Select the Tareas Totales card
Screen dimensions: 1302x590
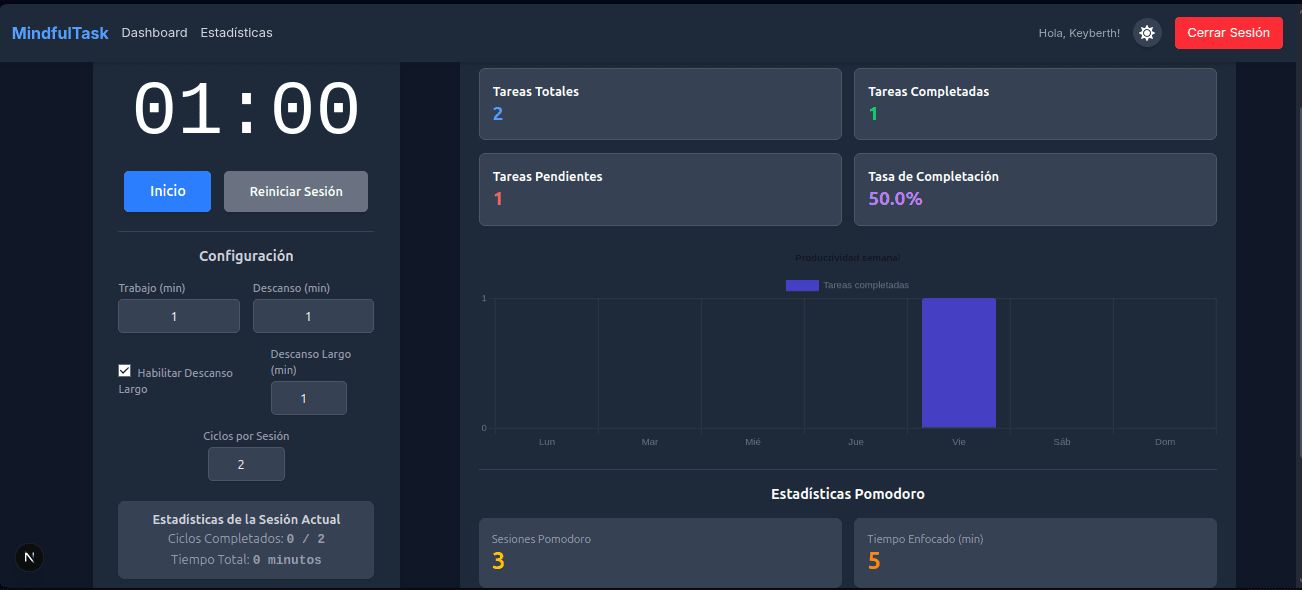coord(660,103)
